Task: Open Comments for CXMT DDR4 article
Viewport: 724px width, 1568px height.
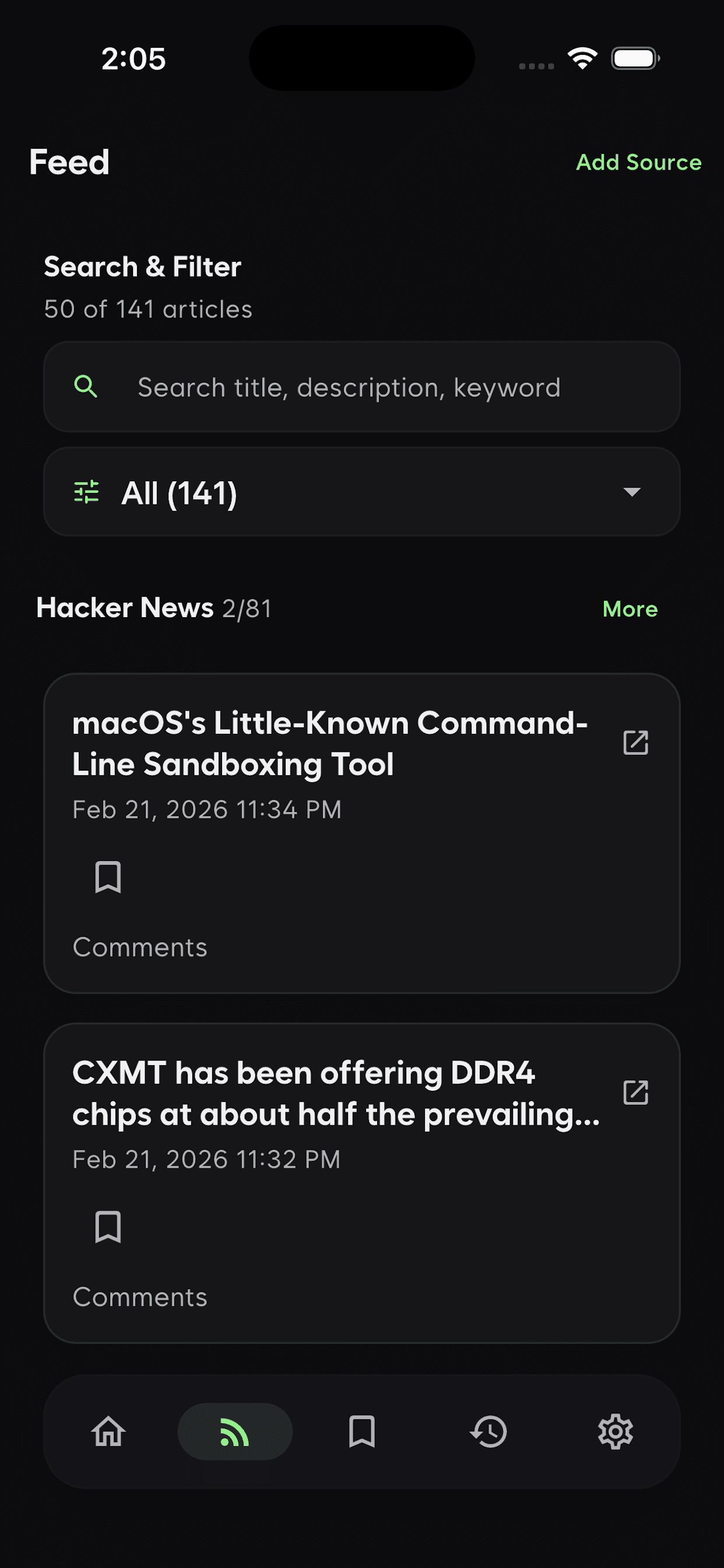Action: pyautogui.click(x=140, y=1297)
